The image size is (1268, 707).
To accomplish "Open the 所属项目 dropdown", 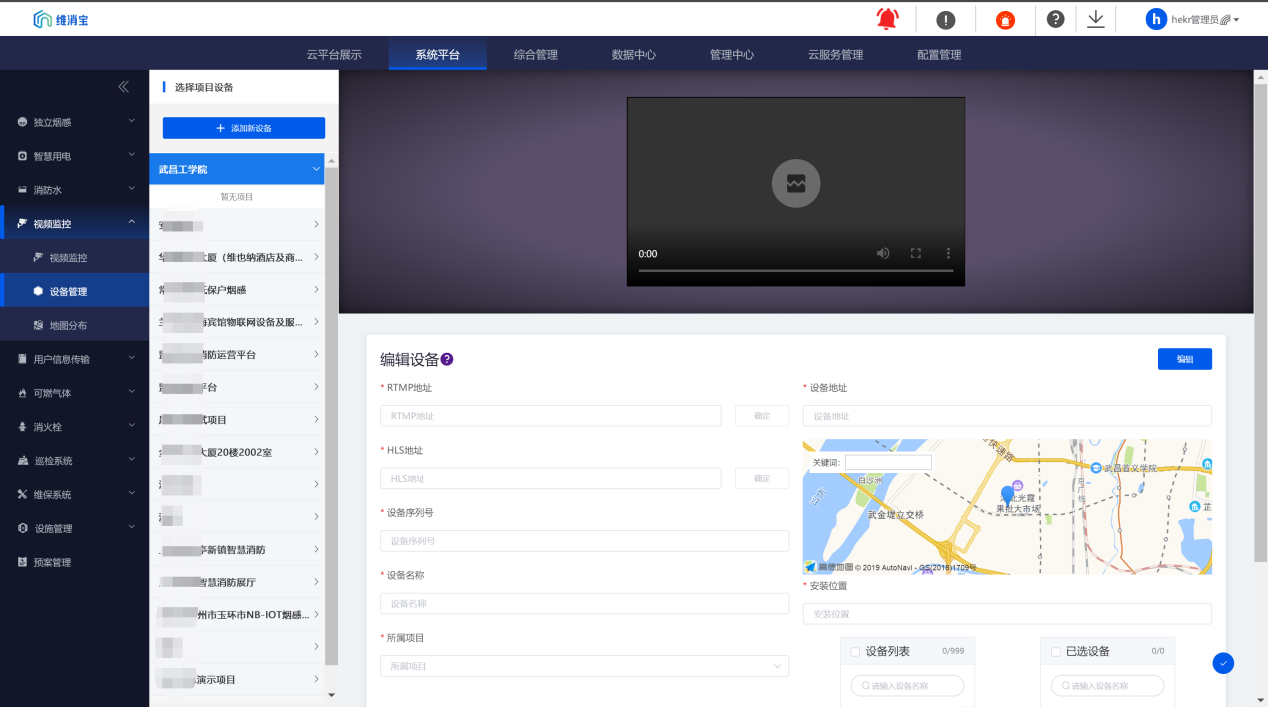I will point(584,666).
